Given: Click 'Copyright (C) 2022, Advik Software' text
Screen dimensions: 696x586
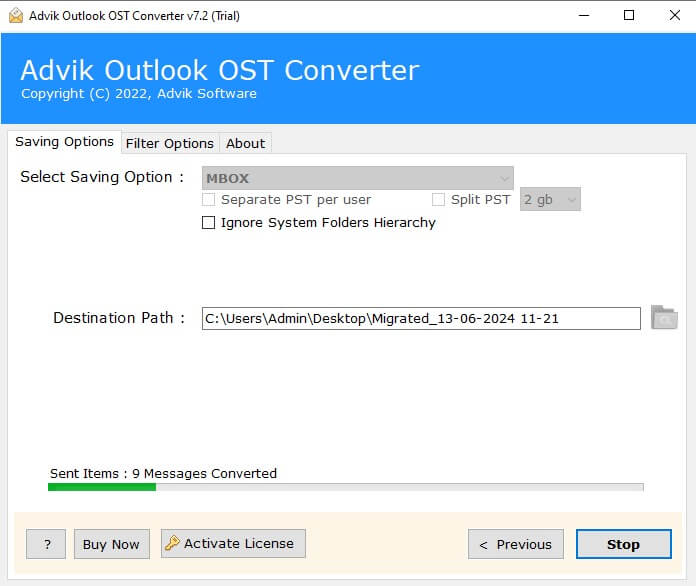Looking at the screenshot, I should point(138,94).
